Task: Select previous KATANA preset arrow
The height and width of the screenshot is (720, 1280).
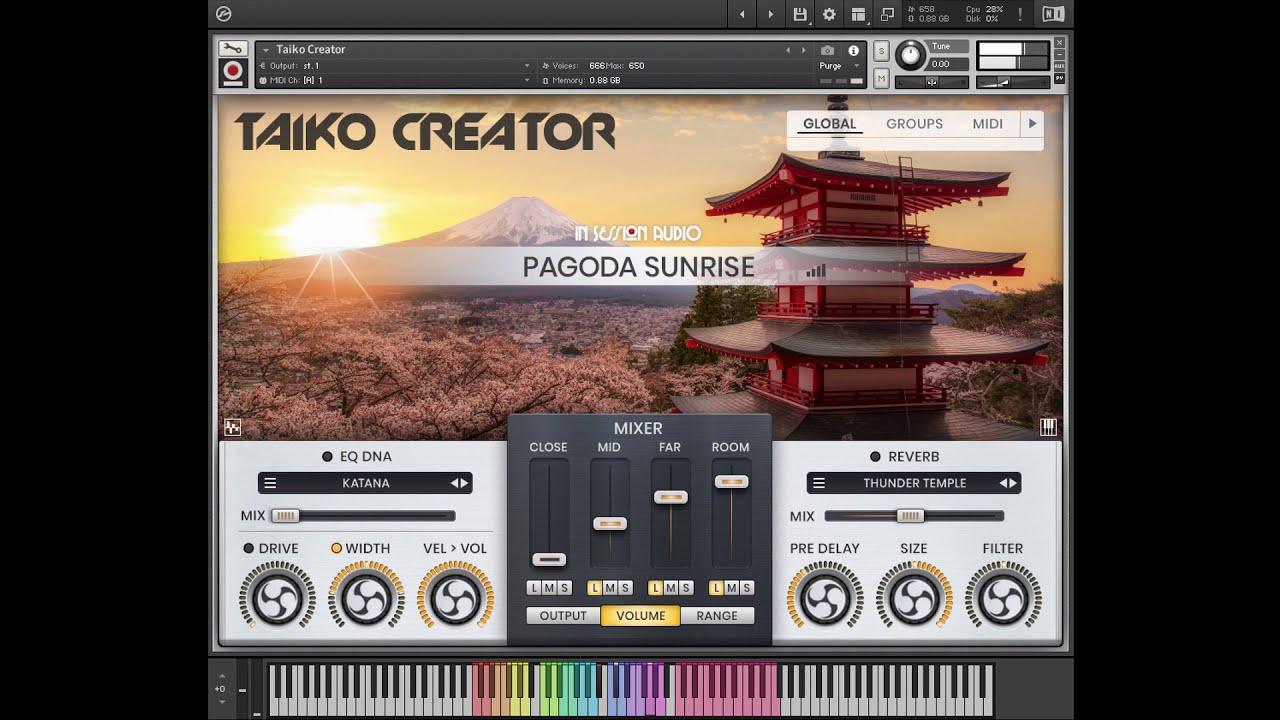Action: coord(454,483)
